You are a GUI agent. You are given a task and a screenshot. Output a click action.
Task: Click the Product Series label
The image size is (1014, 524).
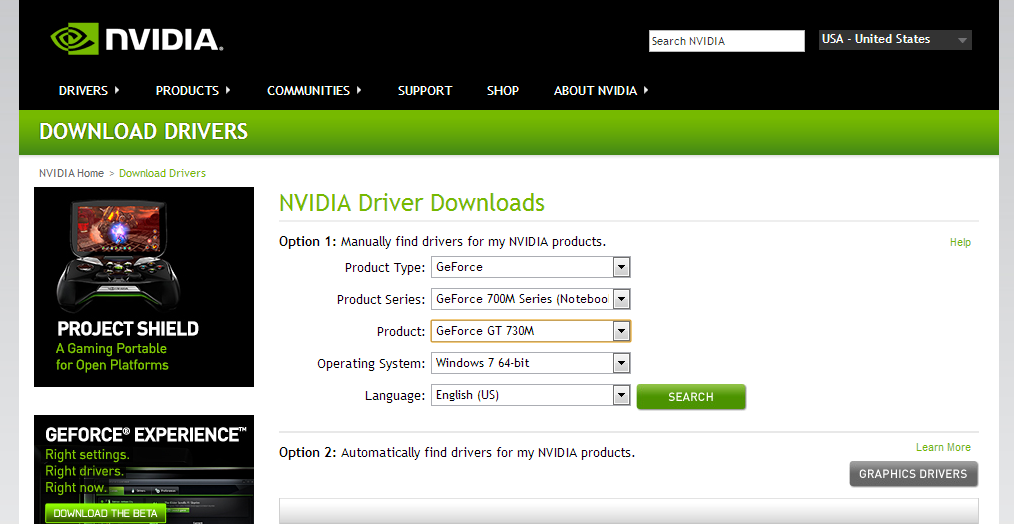[381, 300]
